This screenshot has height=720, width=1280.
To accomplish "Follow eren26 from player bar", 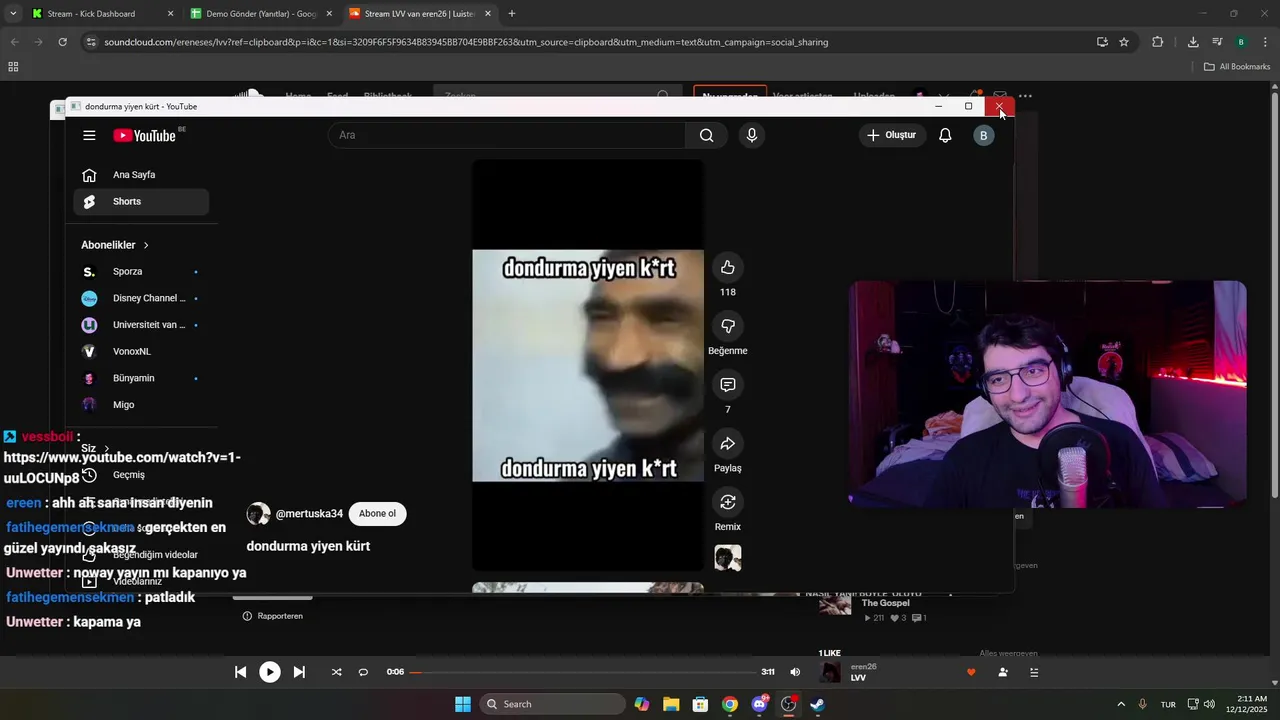I will coord(1003,672).
